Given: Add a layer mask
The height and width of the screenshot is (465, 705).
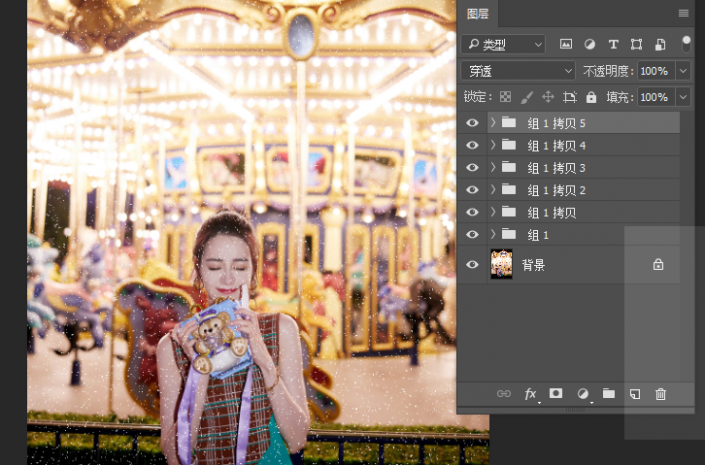Looking at the screenshot, I should (556, 394).
